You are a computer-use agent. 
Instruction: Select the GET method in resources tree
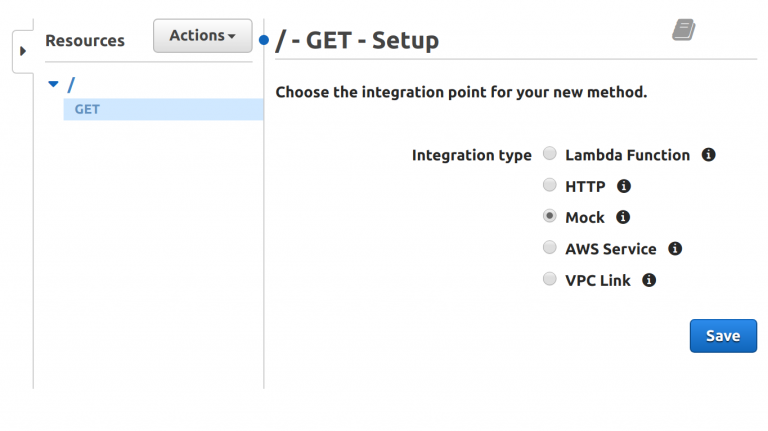(x=87, y=109)
